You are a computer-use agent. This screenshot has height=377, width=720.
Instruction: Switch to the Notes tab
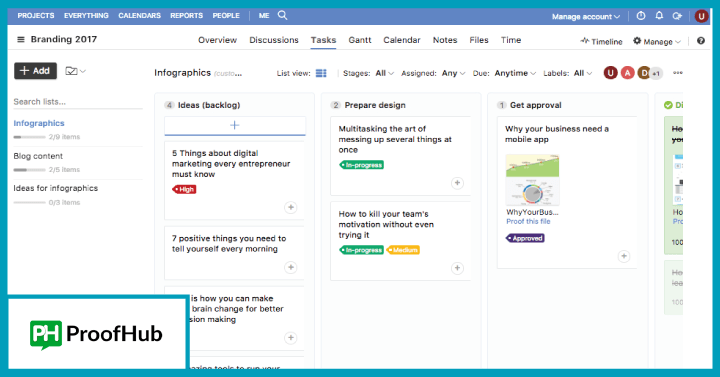pos(445,40)
